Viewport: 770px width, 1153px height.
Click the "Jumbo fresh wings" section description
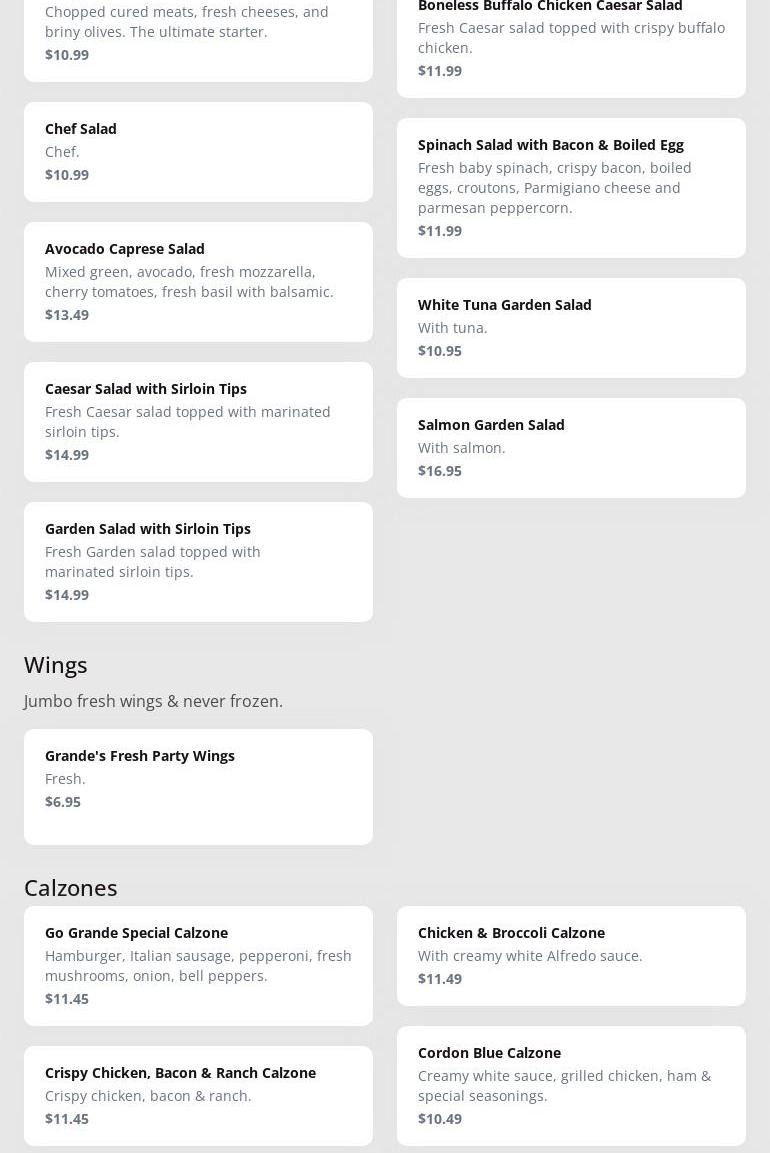(153, 701)
